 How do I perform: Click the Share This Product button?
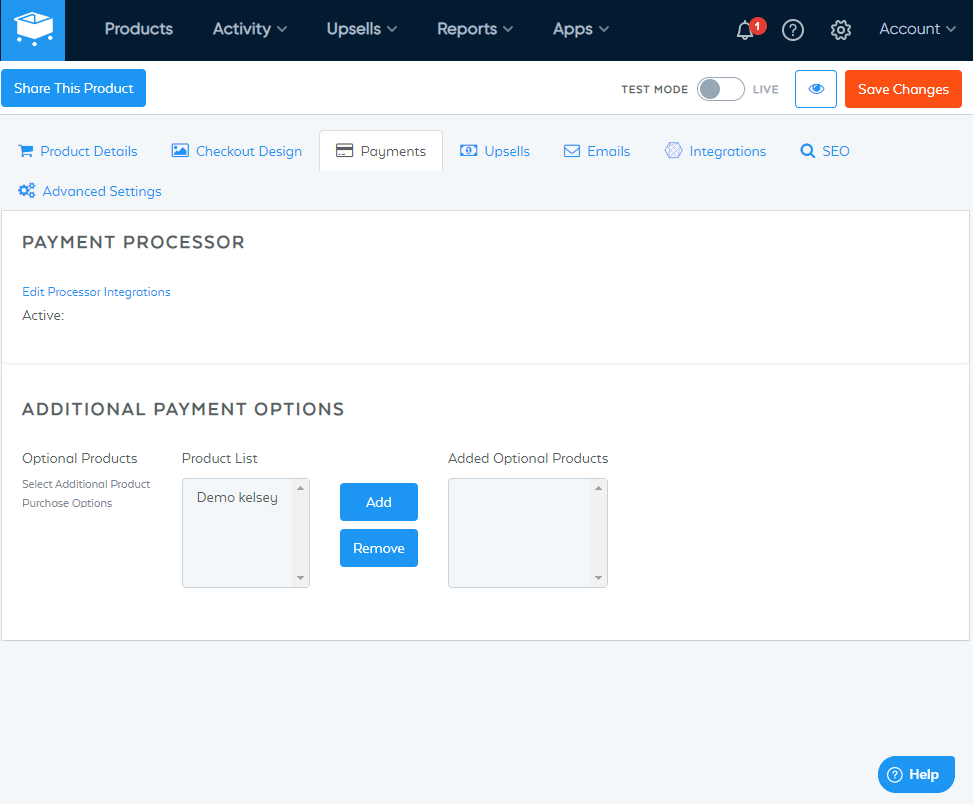tap(73, 88)
